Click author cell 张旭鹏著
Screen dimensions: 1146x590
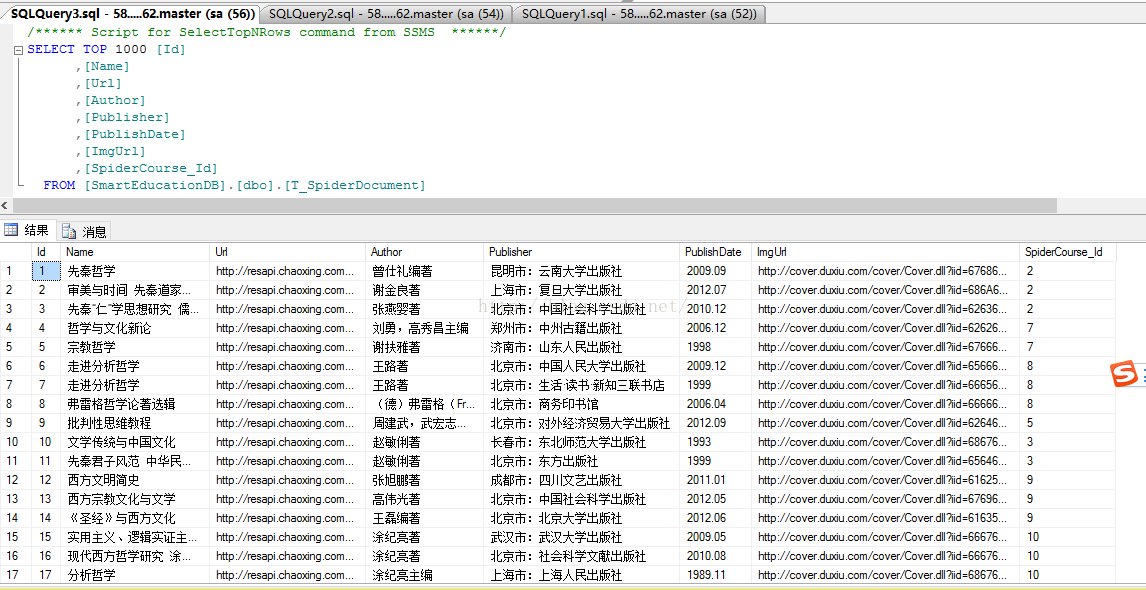click(425, 480)
